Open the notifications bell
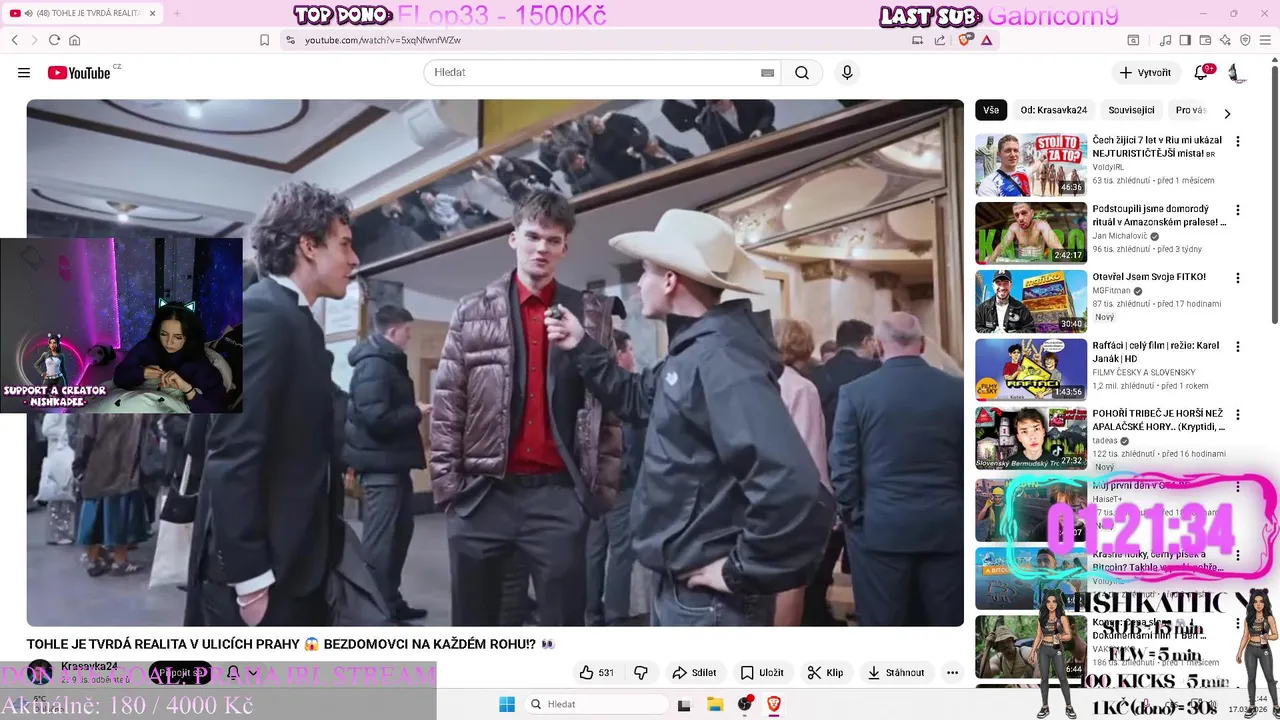The image size is (1280, 720). click(x=1201, y=73)
